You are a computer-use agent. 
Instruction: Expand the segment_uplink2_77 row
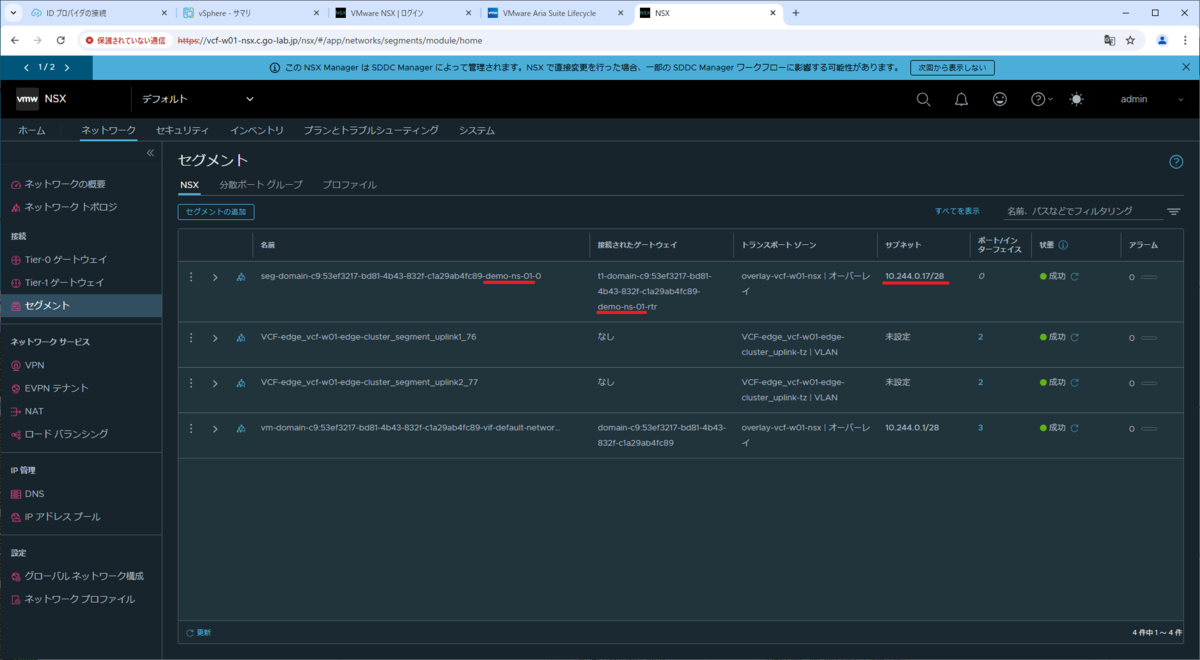point(215,383)
